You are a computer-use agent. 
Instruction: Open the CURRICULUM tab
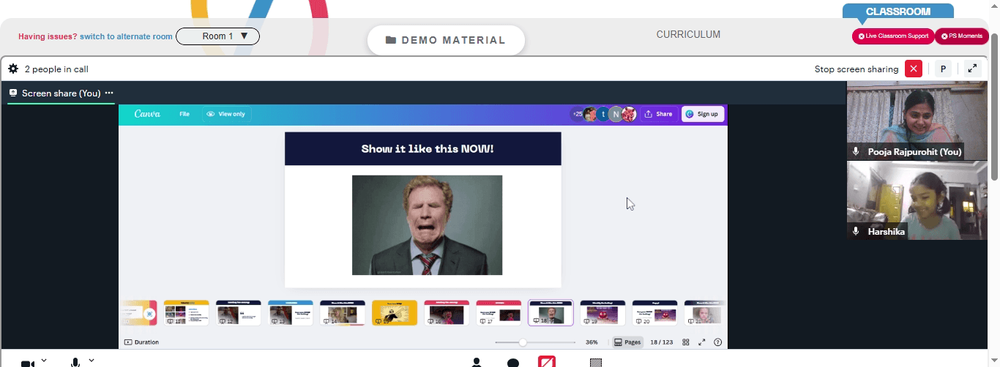coord(688,34)
